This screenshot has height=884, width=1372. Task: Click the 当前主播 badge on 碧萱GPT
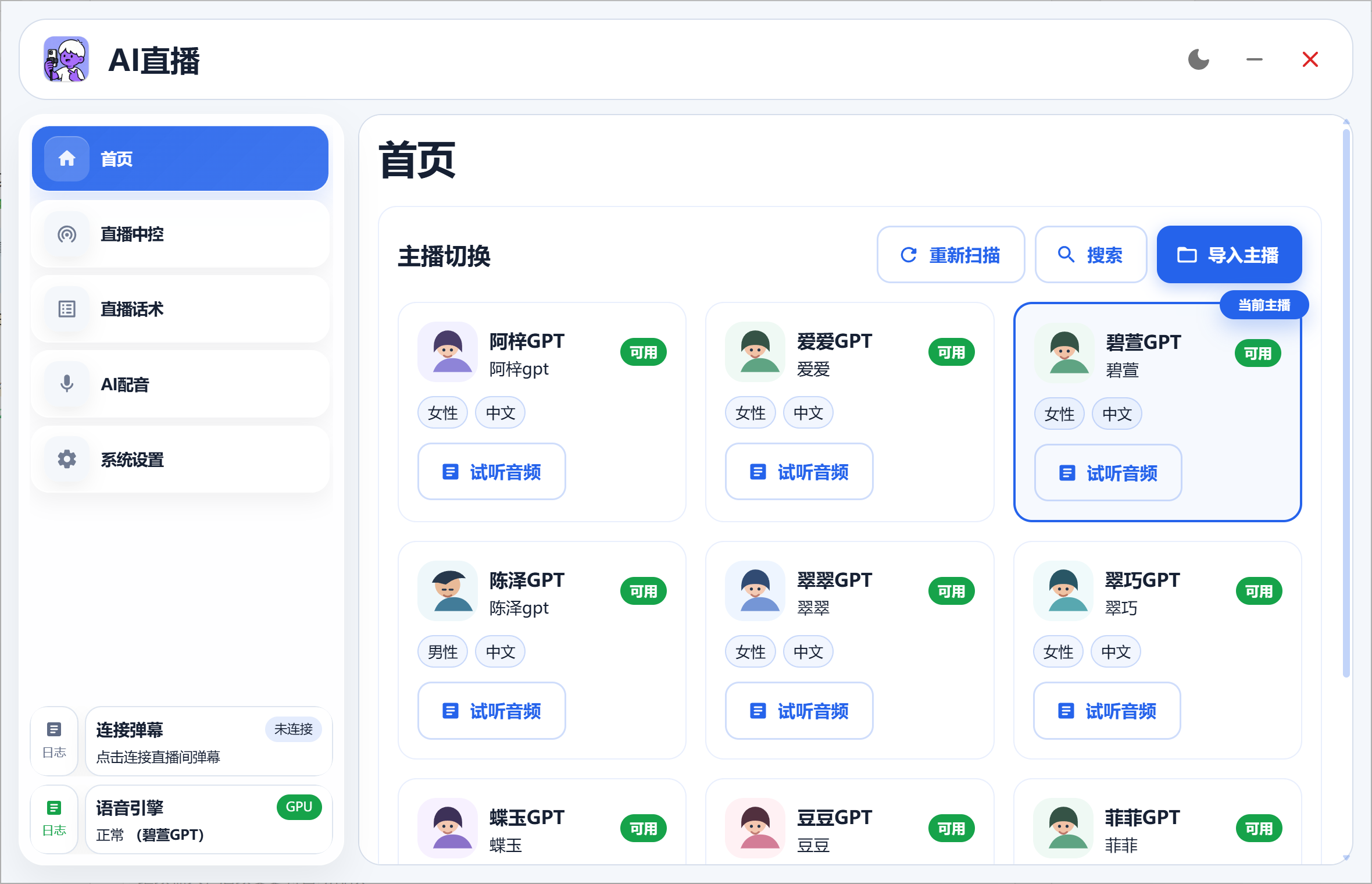pyautogui.click(x=1264, y=304)
